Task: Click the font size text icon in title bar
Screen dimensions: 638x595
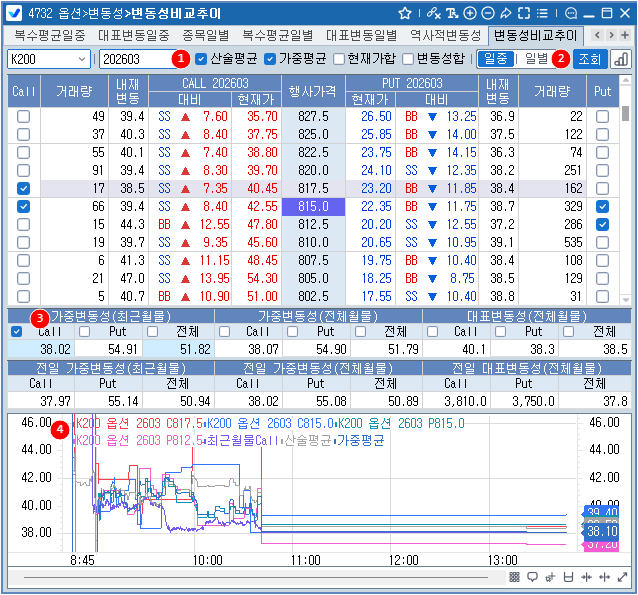Action: 451,13
